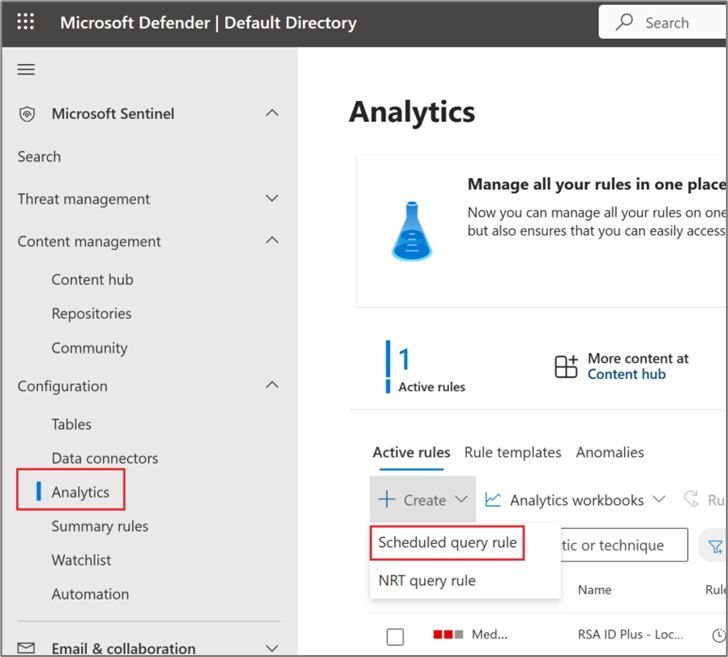Collapse the Microsoft Sentinel section
This screenshot has width=728, height=657.
(x=272, y=114)
